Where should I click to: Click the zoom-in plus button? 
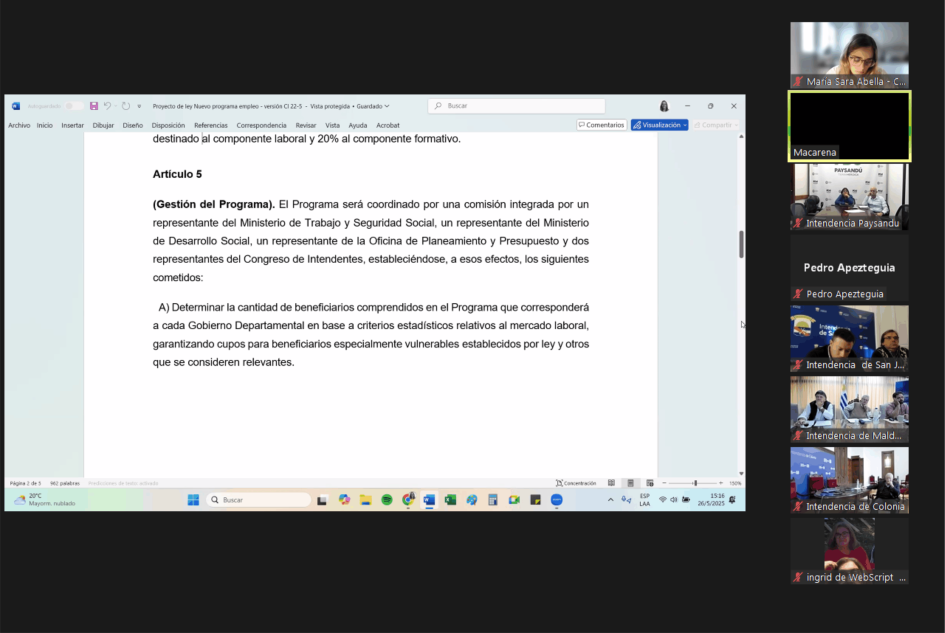(721, 483)
